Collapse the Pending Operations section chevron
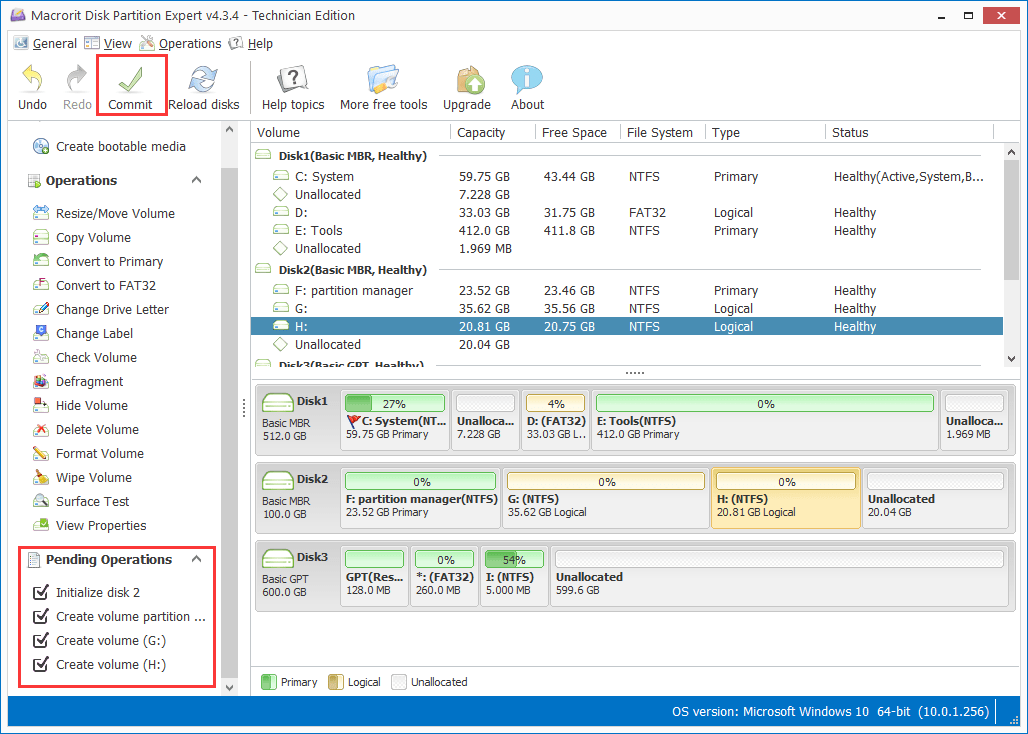 (196, 559)
